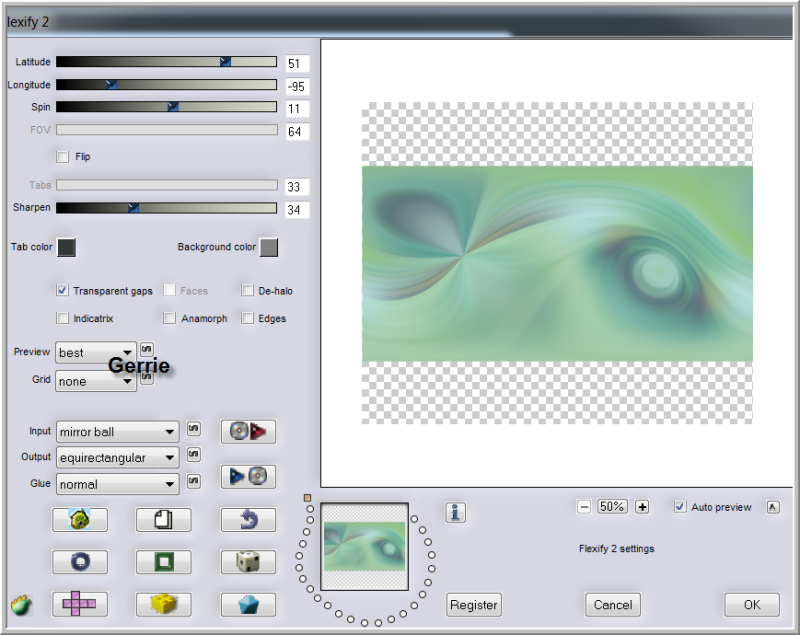The width and height of the screenshot is (800, 635).
Task: Open the Input dropdown showing mirror ball
Action: pos(117,432)
